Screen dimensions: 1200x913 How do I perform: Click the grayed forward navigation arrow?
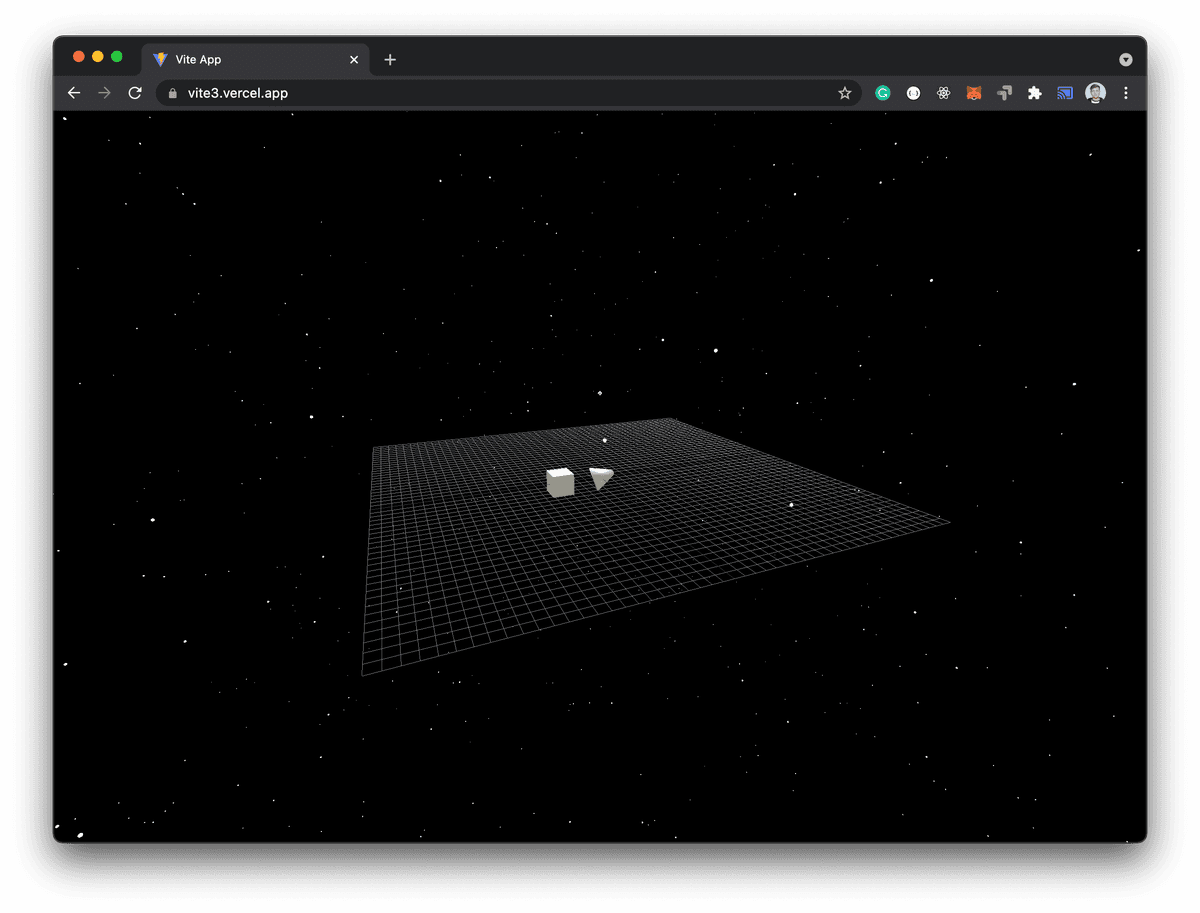point(104,92)
